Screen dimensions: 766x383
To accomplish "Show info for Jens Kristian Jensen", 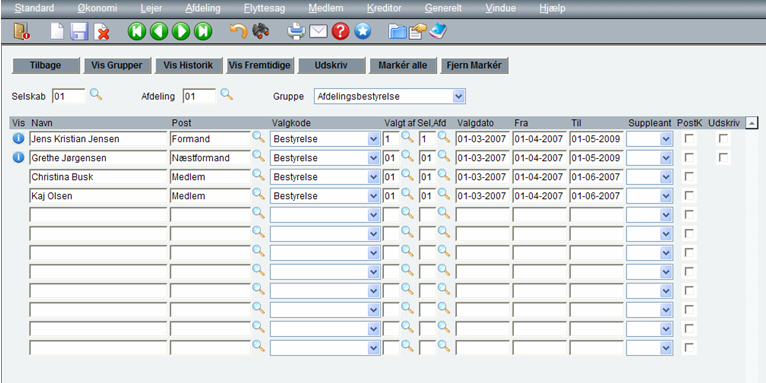I will coord(18,139).
